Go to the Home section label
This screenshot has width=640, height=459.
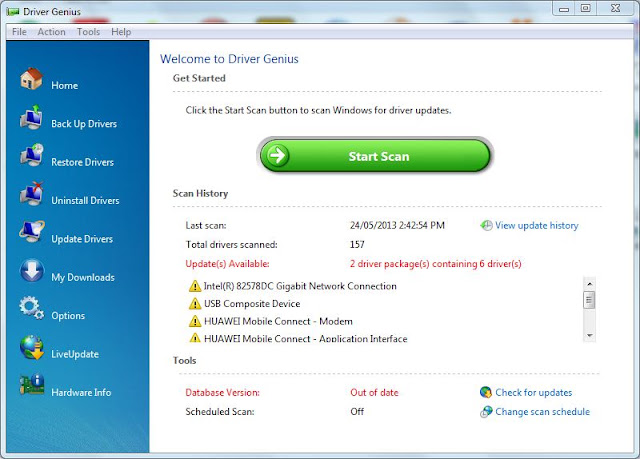[x=64, y=85]
